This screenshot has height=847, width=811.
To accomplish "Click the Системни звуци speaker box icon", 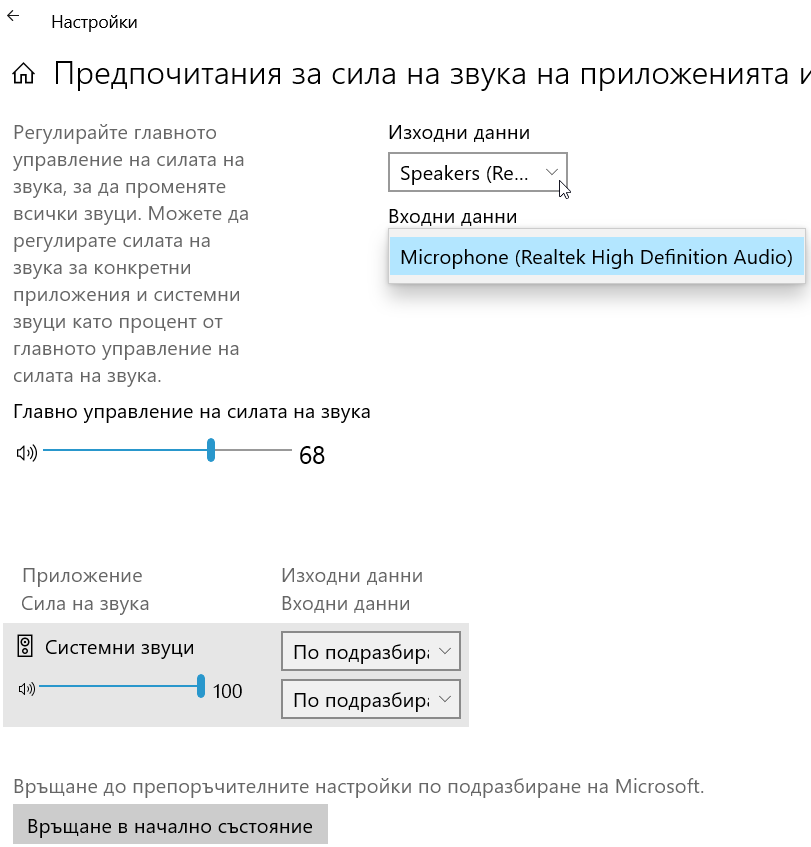I will pyautogui.click(x=26, y=647).
